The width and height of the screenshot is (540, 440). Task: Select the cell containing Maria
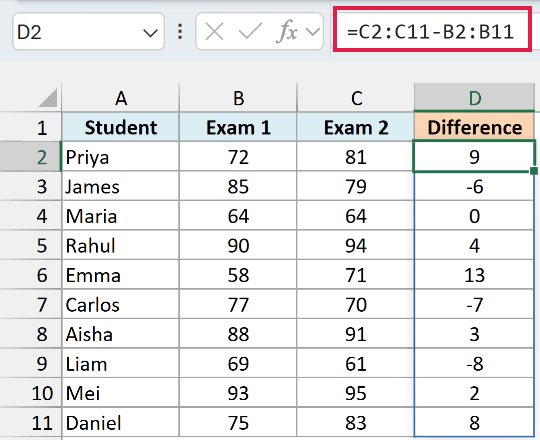point(121,216)
